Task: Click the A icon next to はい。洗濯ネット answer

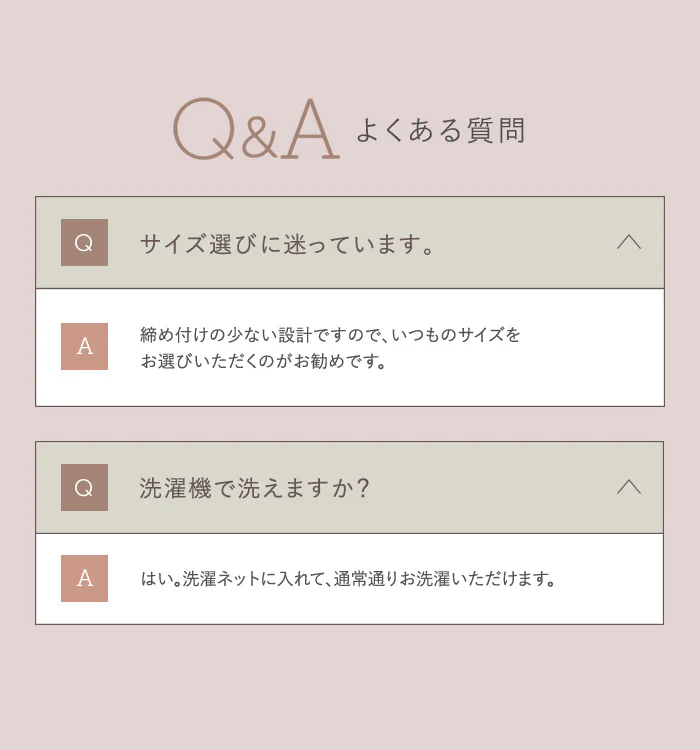Action: click(x=84, y=578)
